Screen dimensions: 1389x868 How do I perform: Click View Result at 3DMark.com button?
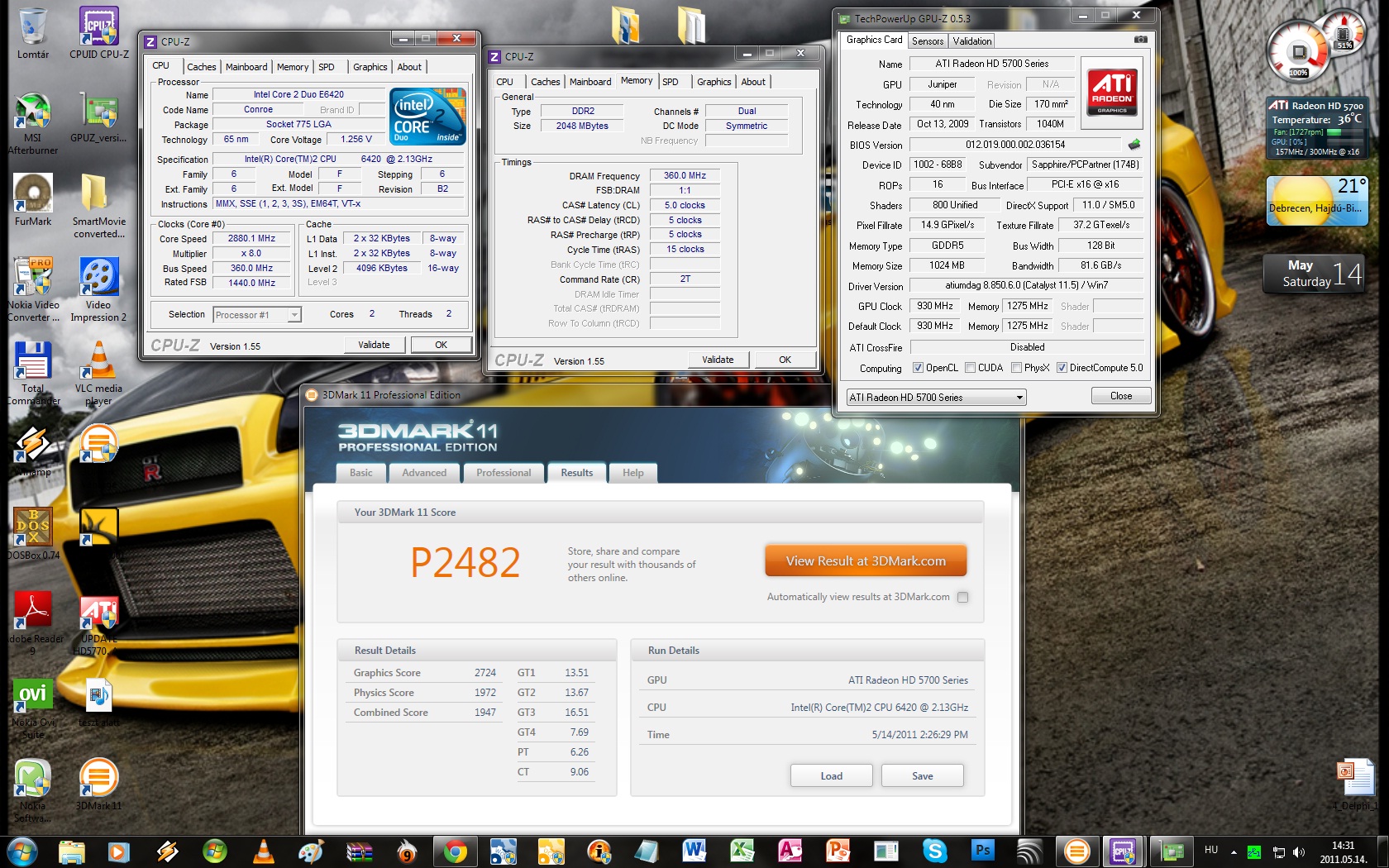click(x=866, y=560)
